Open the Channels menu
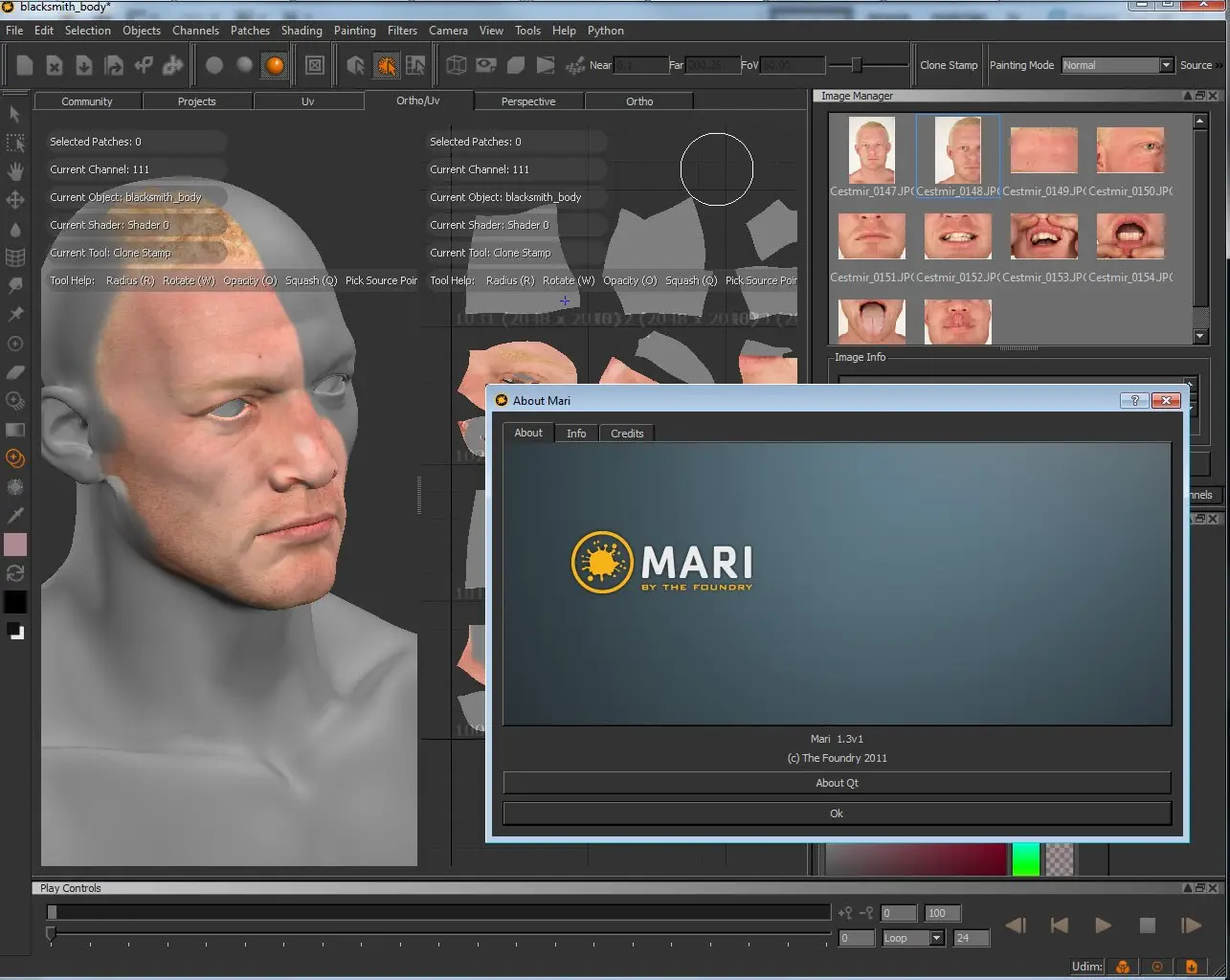The image size is (1230, 980). [x=195, y=31]
